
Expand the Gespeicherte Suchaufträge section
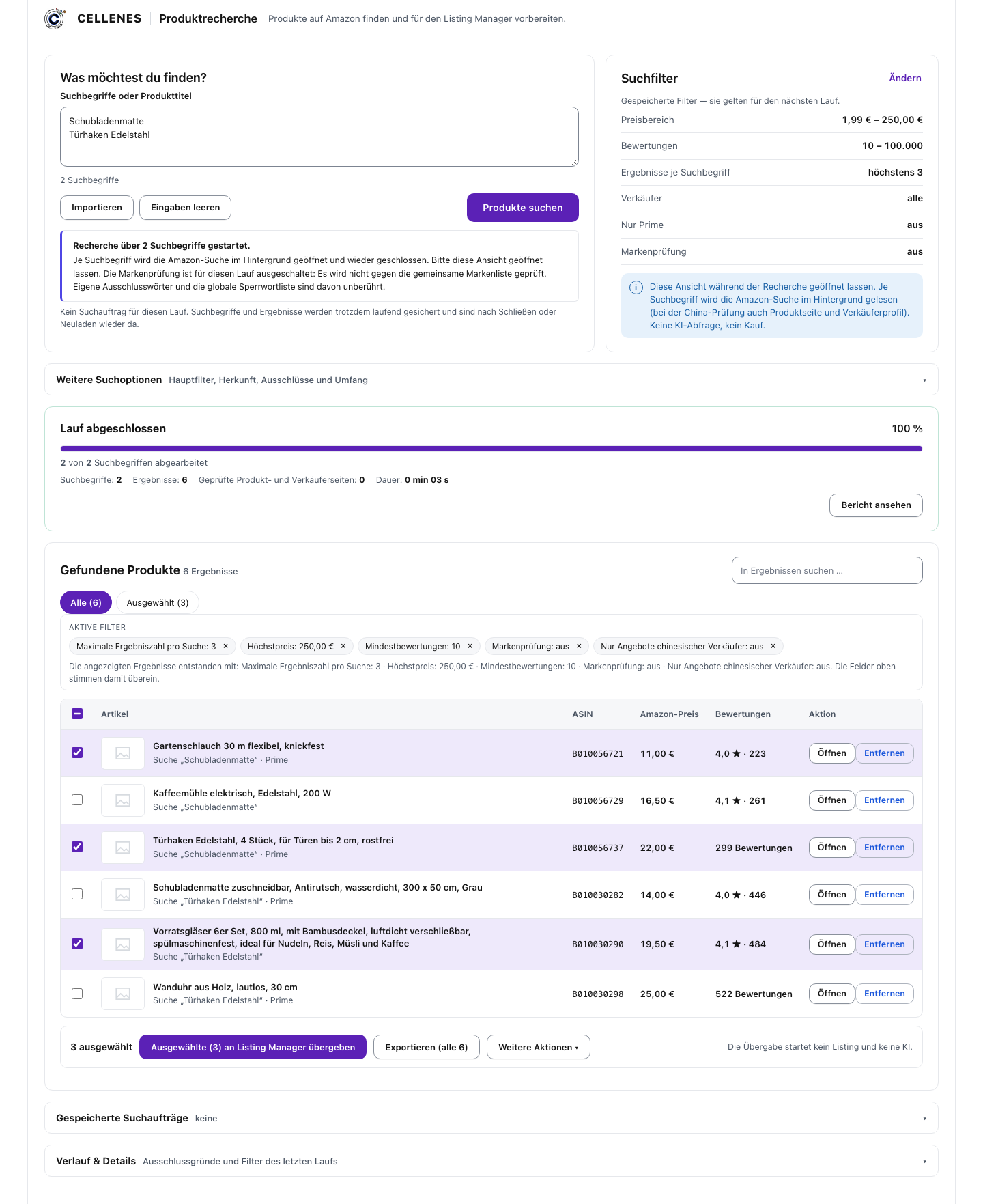tap(491, 1118)
